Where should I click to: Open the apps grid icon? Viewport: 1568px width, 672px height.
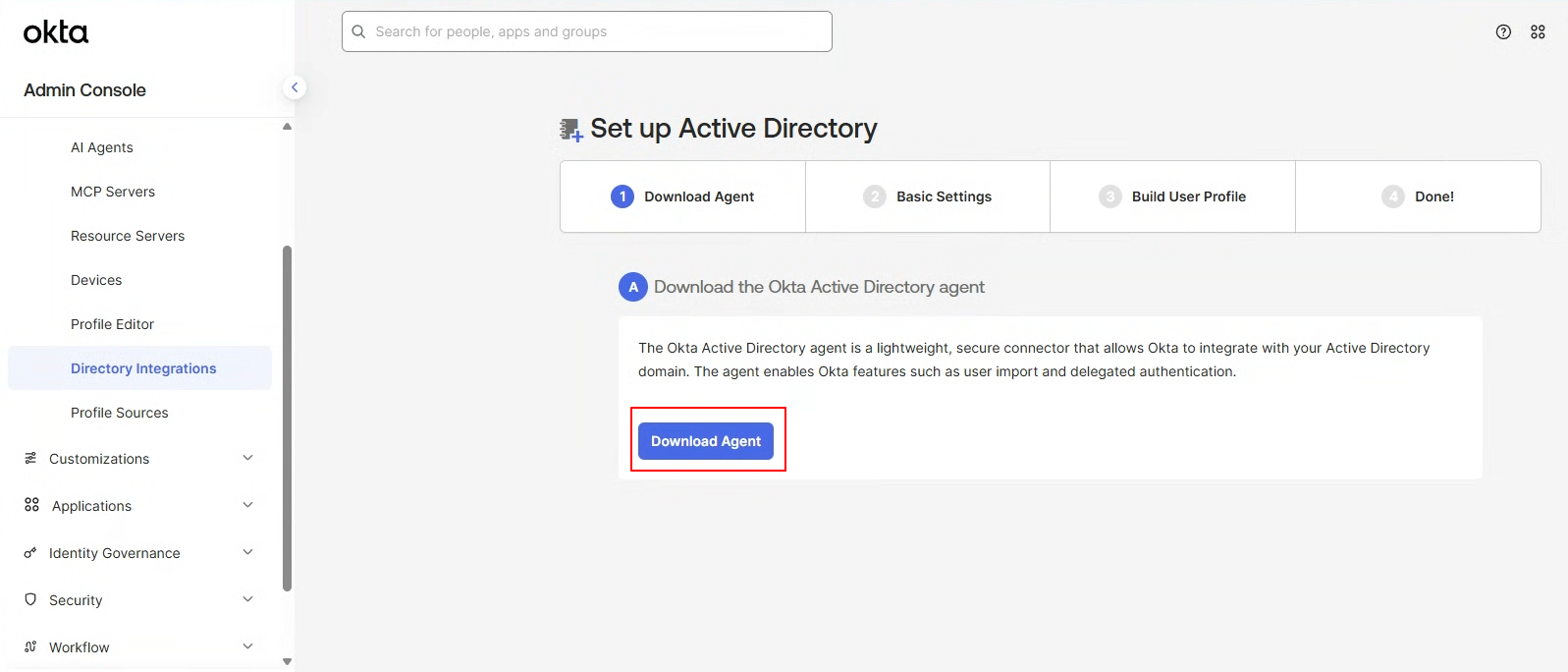tap(1538, 31)
